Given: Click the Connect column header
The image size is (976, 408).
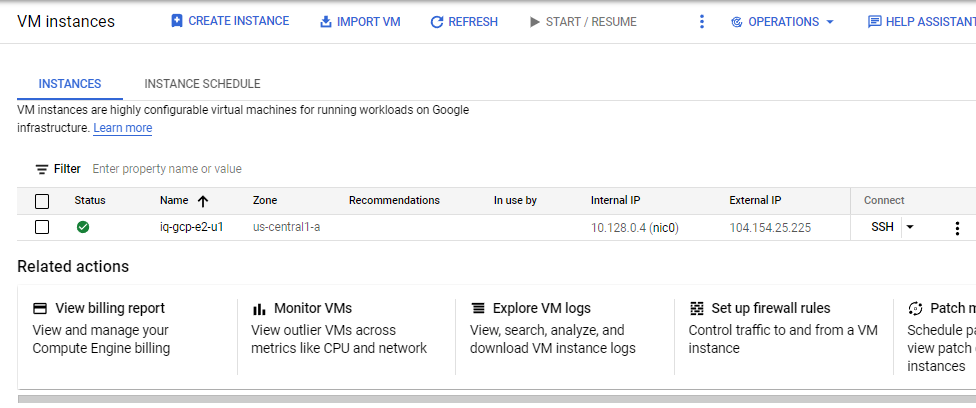Looking at the screenshot, I should (884, 201).
